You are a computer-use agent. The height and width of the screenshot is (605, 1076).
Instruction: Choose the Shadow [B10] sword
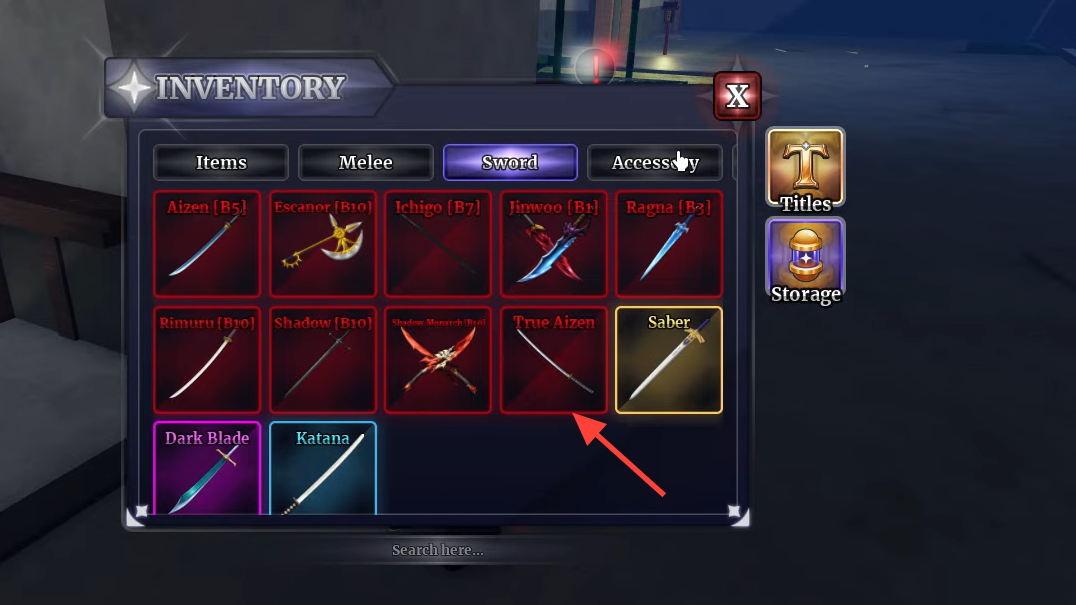pos(323,359)
